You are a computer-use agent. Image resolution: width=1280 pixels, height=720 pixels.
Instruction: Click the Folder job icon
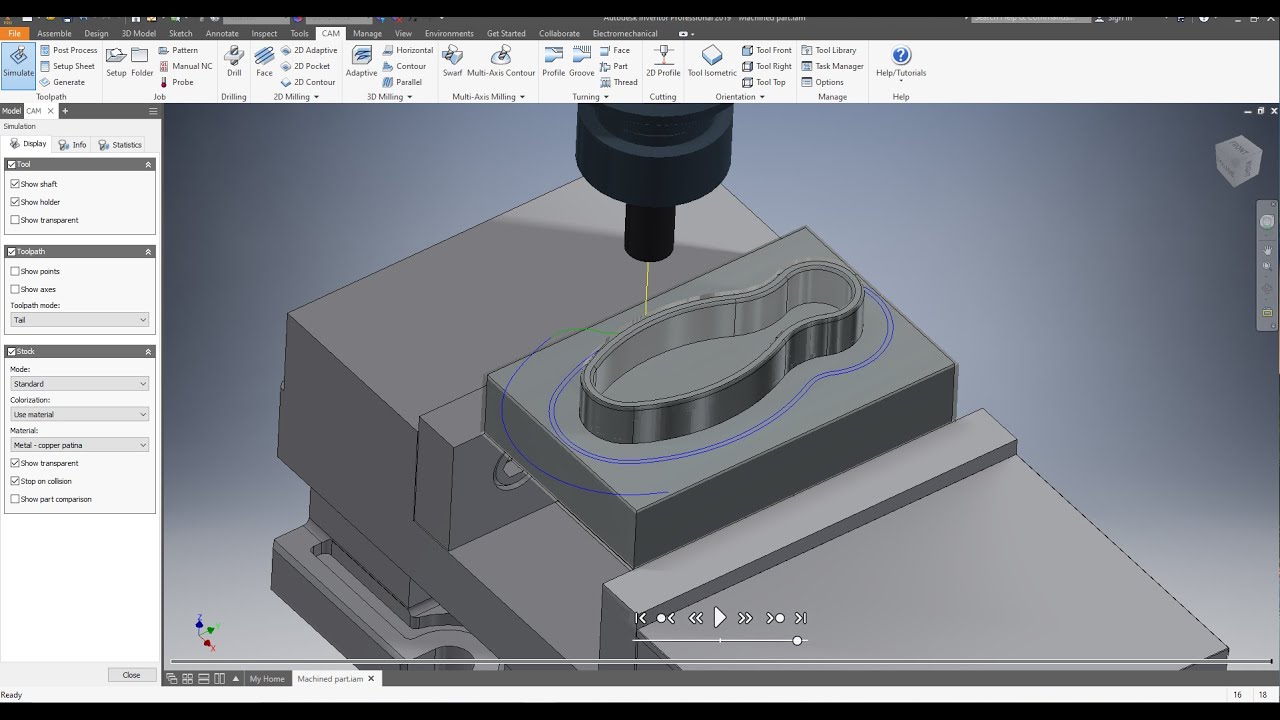click(x=142, y=62)
